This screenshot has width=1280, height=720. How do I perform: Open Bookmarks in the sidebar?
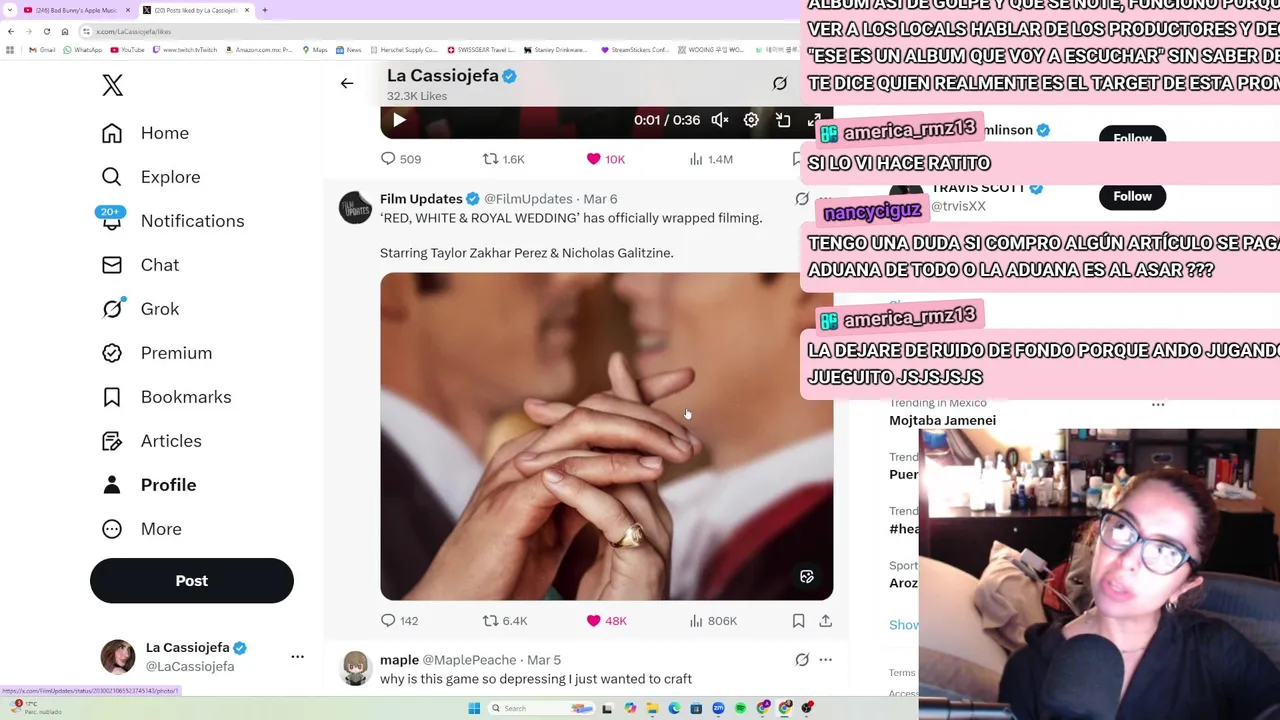point(166,397)
